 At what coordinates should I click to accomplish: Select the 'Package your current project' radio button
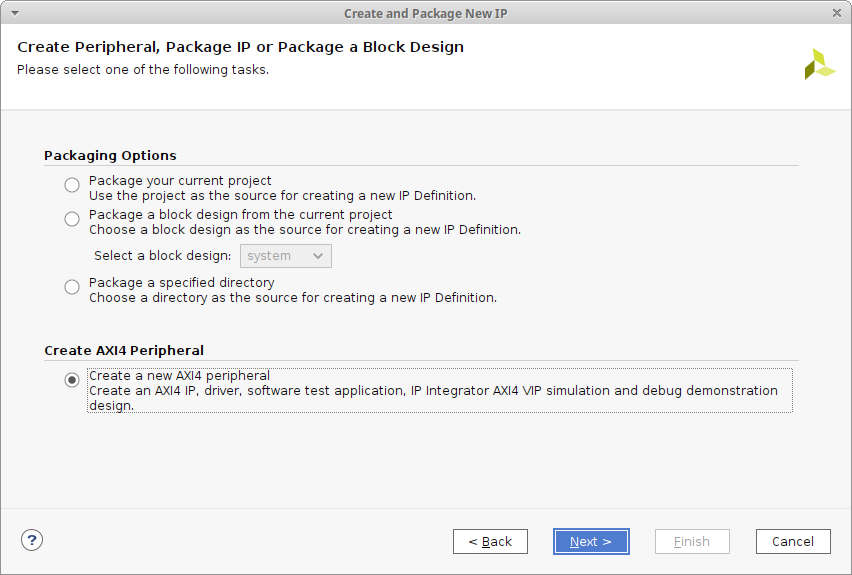[72, 185]
